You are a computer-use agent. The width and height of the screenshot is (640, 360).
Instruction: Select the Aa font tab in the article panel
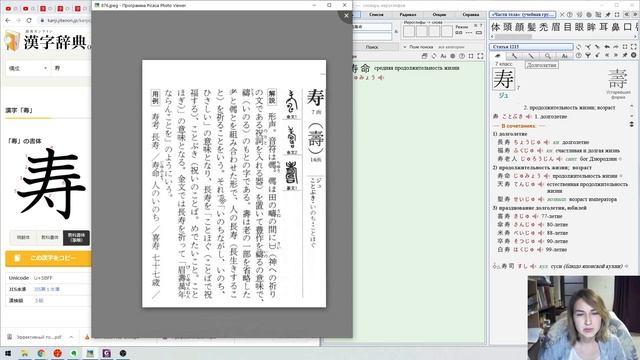pyautogui.click(x=564, y=56)
